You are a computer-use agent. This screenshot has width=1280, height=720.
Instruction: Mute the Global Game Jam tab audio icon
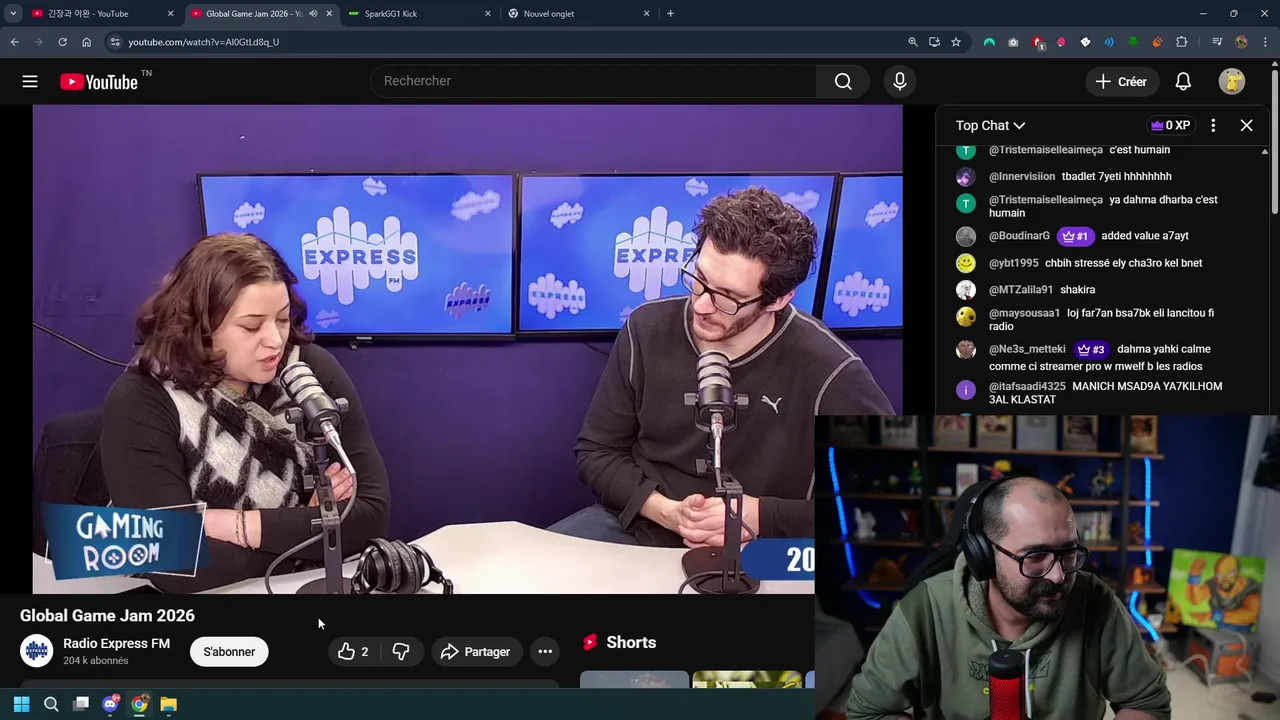pos(313,14)
